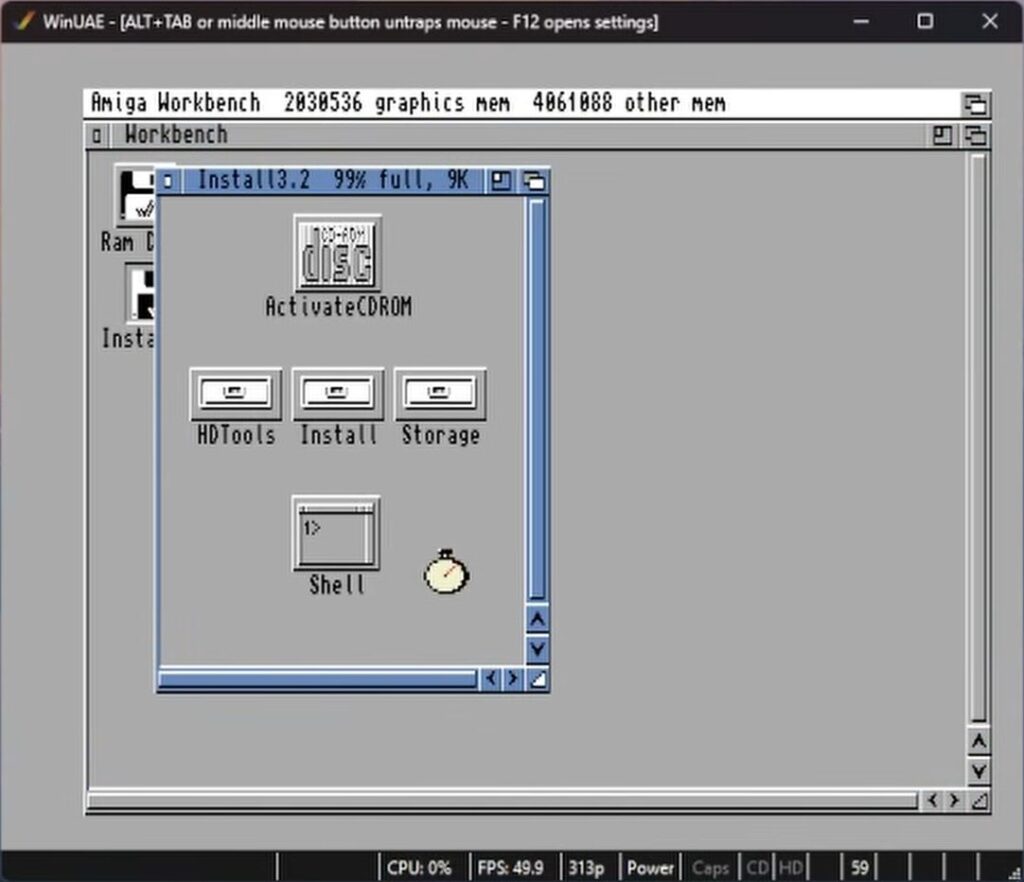Click the FPS: 49.9 status indicator
Image resolution: width=1024 pixels, height=882 pixels.
point(510,868)
